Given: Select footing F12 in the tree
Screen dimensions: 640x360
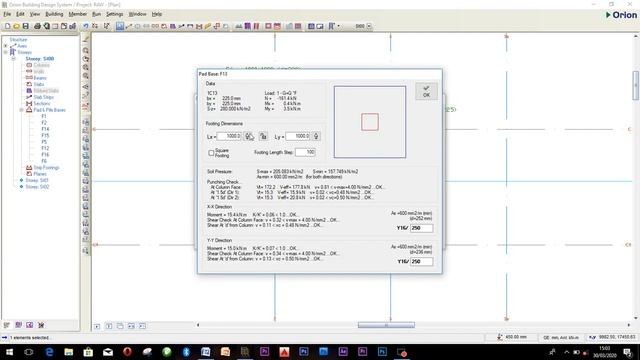Looking at the screenshot, I should pos(45,148).
